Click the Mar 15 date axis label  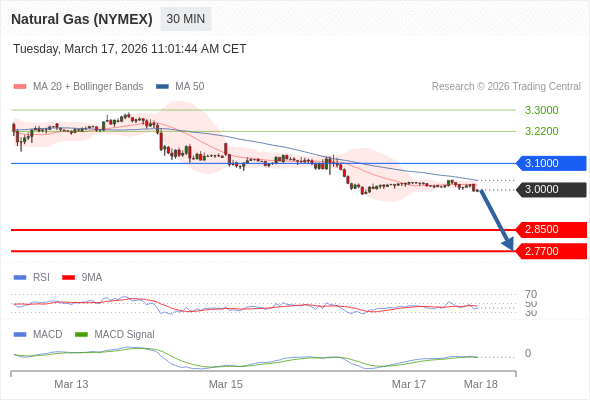point(226,384)
